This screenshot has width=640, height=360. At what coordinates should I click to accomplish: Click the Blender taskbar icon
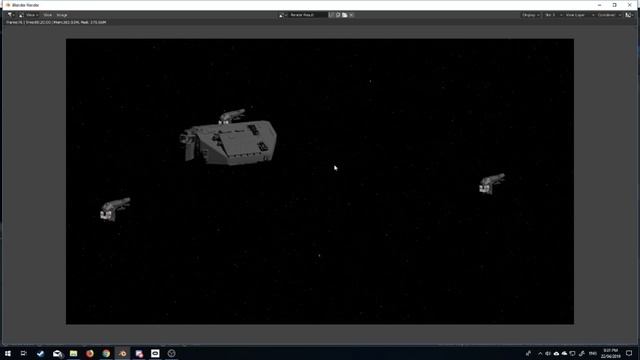[122, 353]
